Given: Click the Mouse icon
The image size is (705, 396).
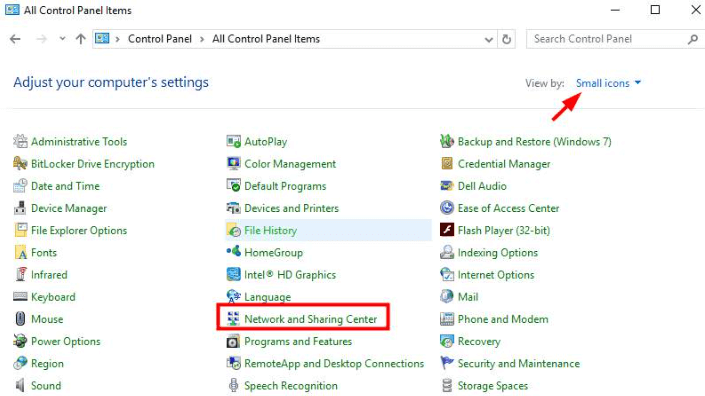Looking at the screenshot, I should (20, 319).
